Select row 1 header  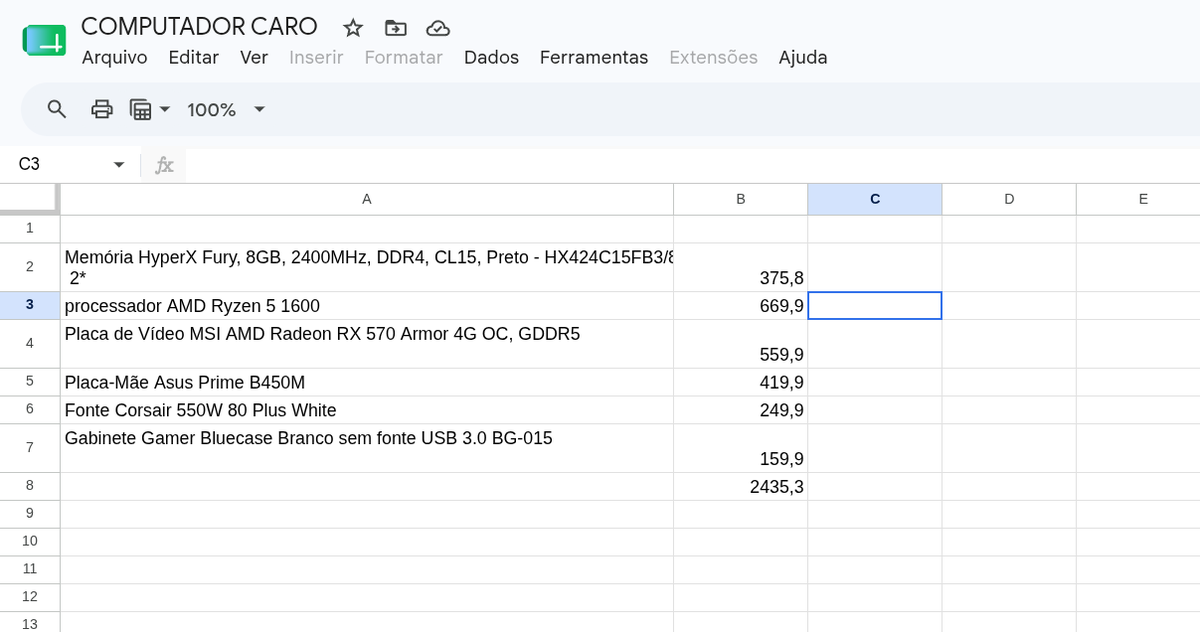tap(30, 228)
